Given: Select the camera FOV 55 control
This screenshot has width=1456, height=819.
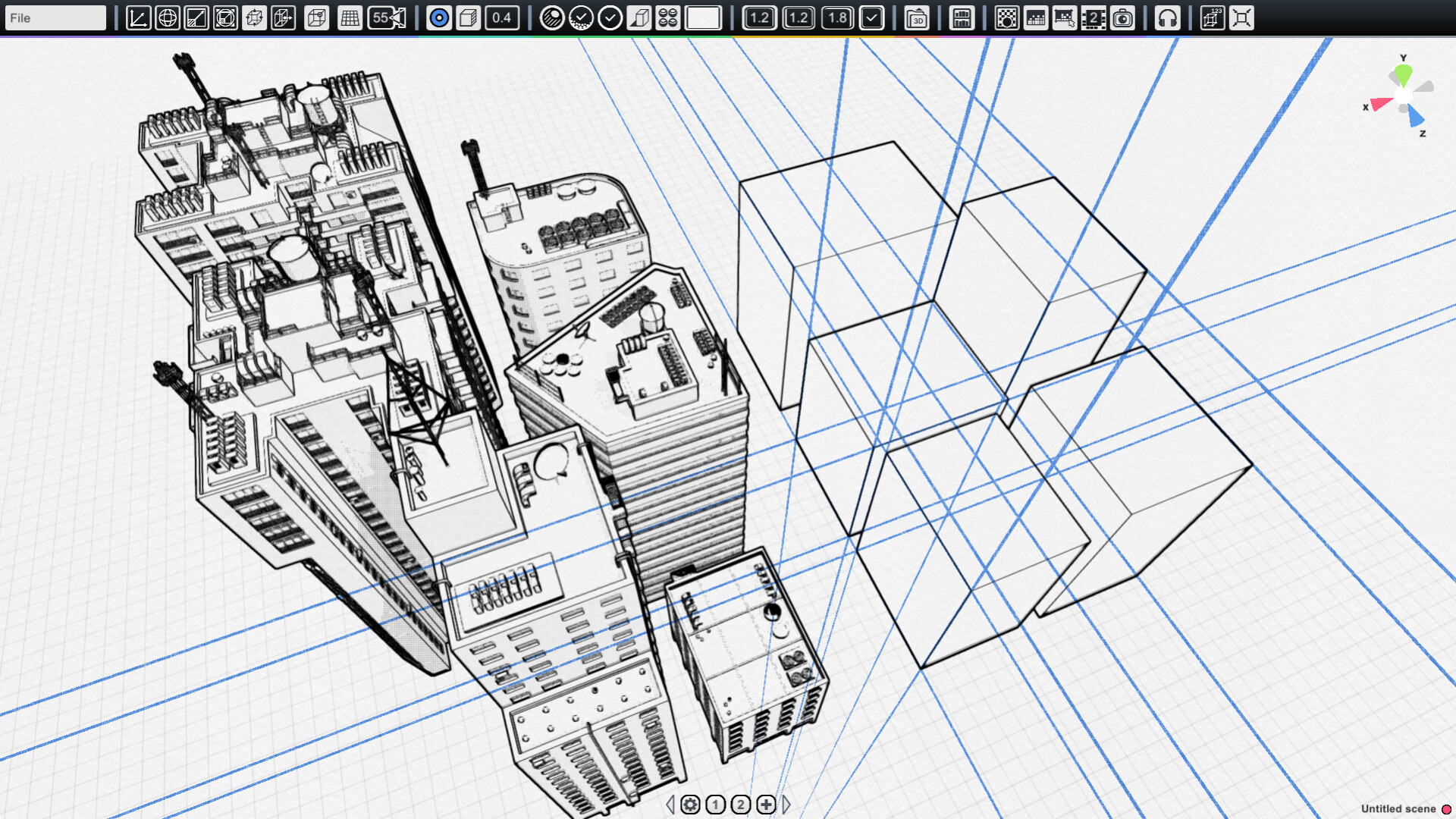Looking at the screenshot, I should 381,18.
